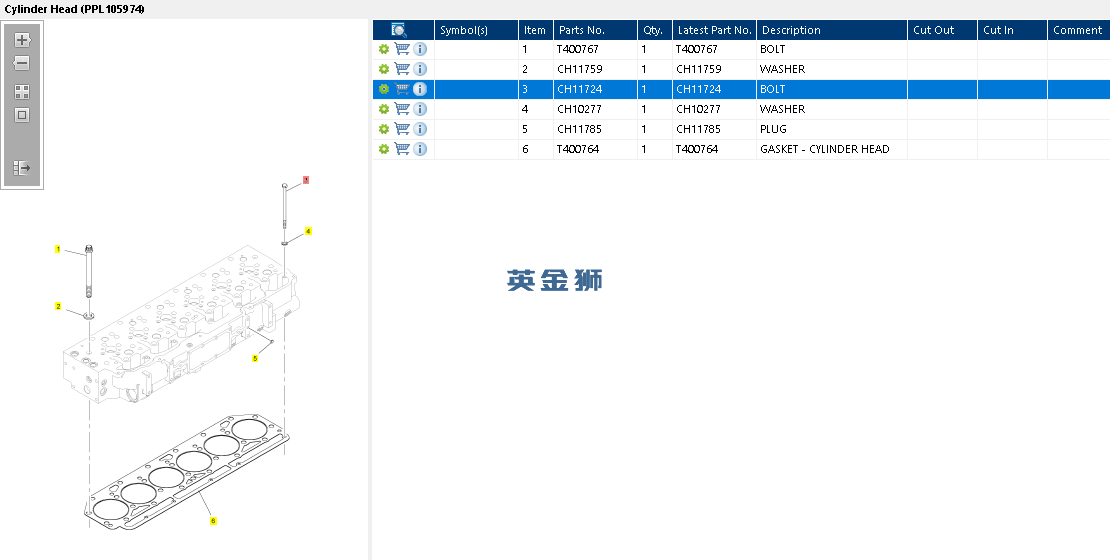Select callout 4 on the diagram
Image resolution: width=1110 pixels, height=560 pixels.
(308, 232)
